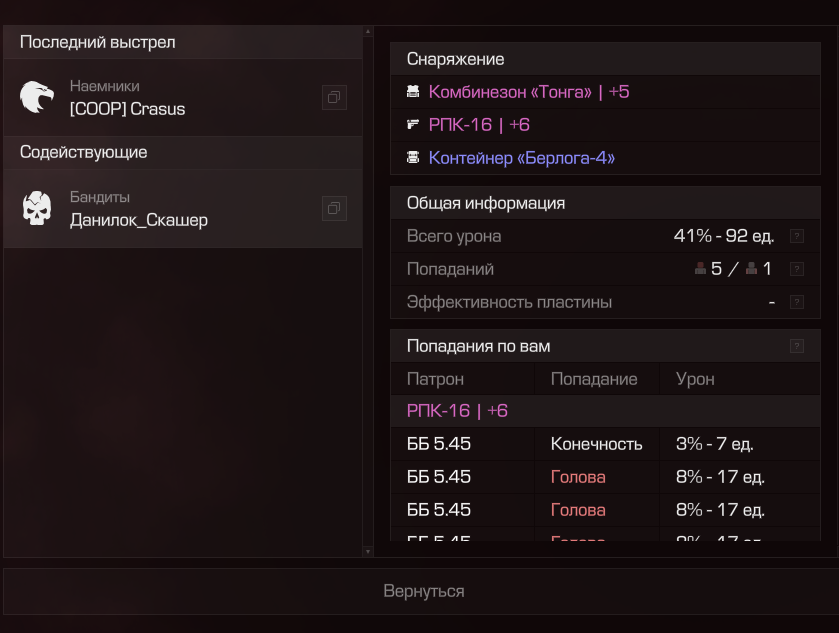Click the container icon beside Контейнер «Берлога-4»
Screen dimensions: 839x633
click(413, 158)
